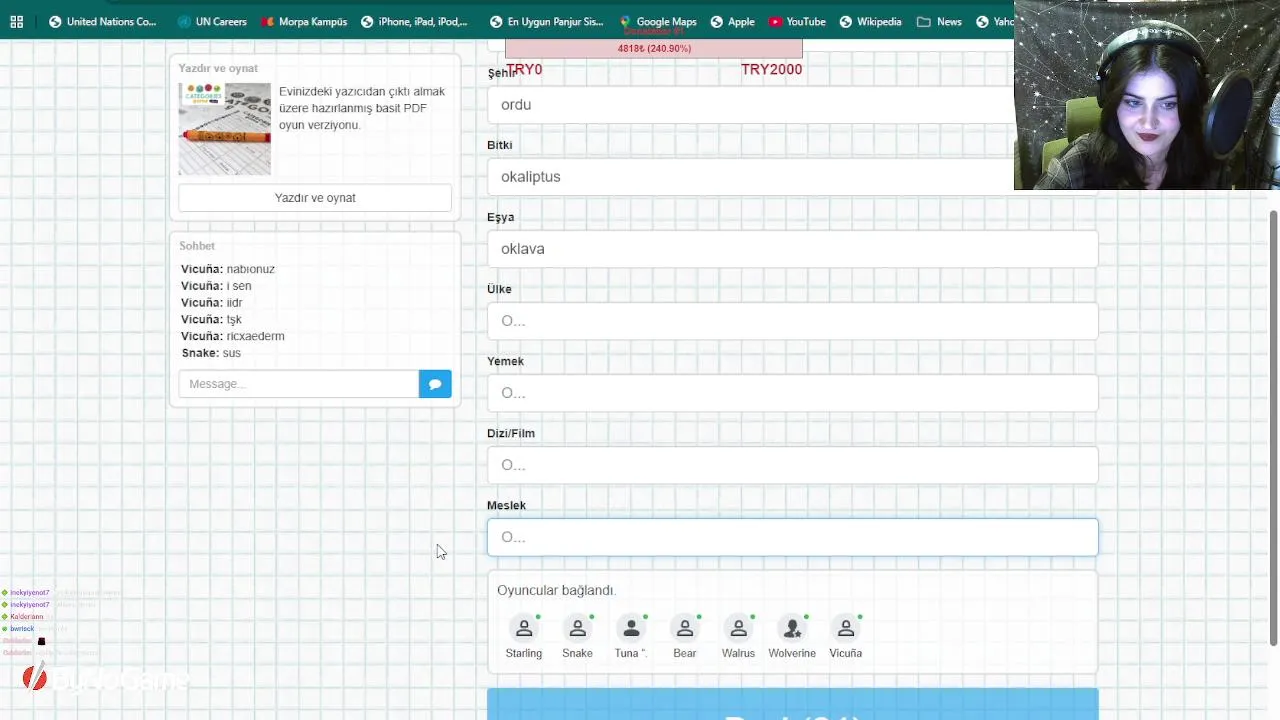Viewport: 1280px width, 720px height.
Task: Send the chat message with blue icon
Action: pyautogui.click(x=435, y=384)
